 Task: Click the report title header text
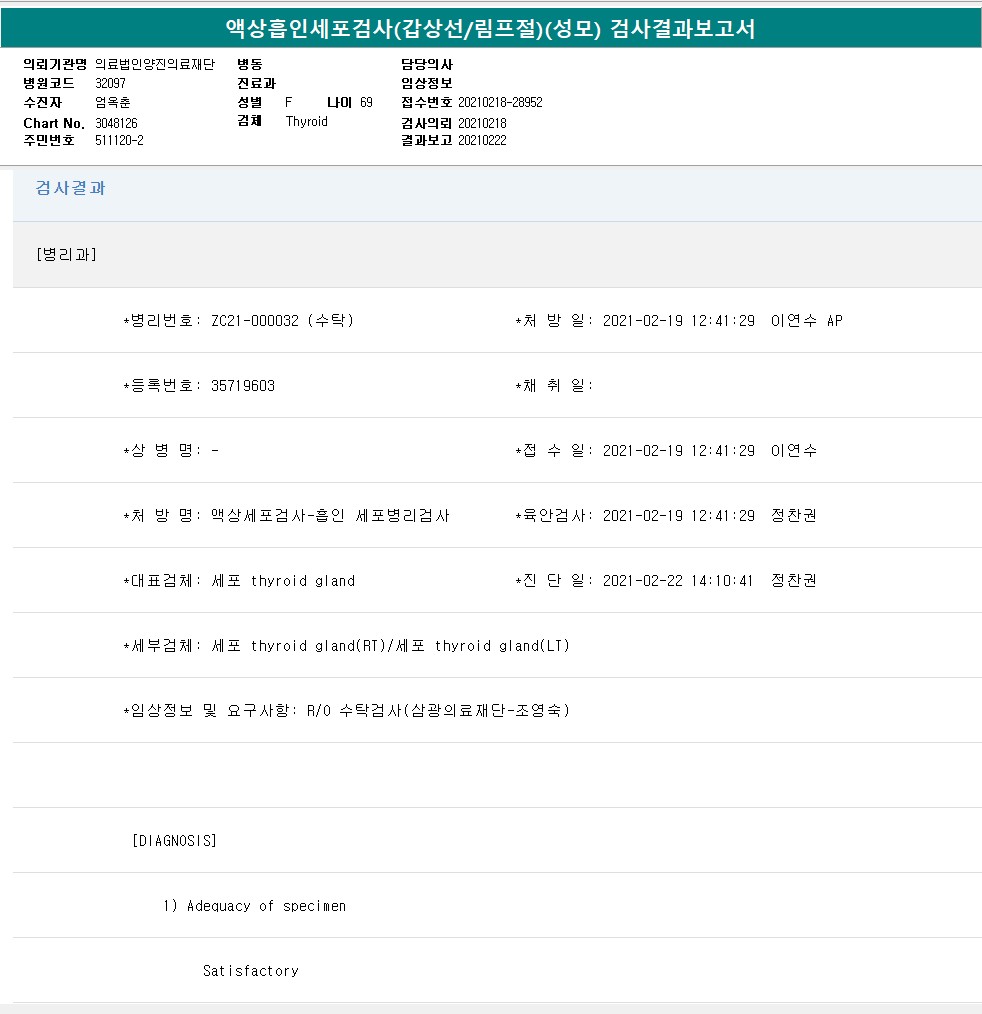click(490, 28)
